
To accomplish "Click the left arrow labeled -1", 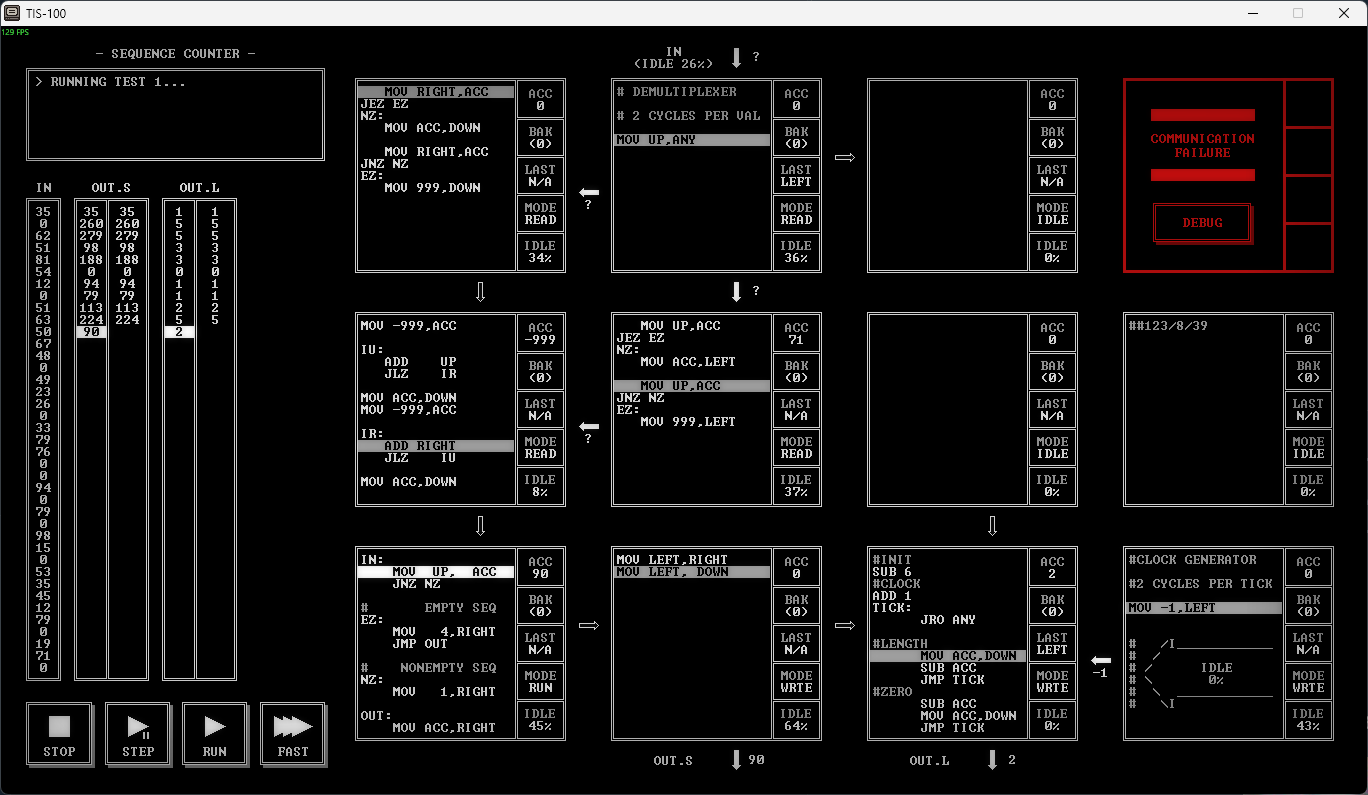I will [x=1101, y=660].
